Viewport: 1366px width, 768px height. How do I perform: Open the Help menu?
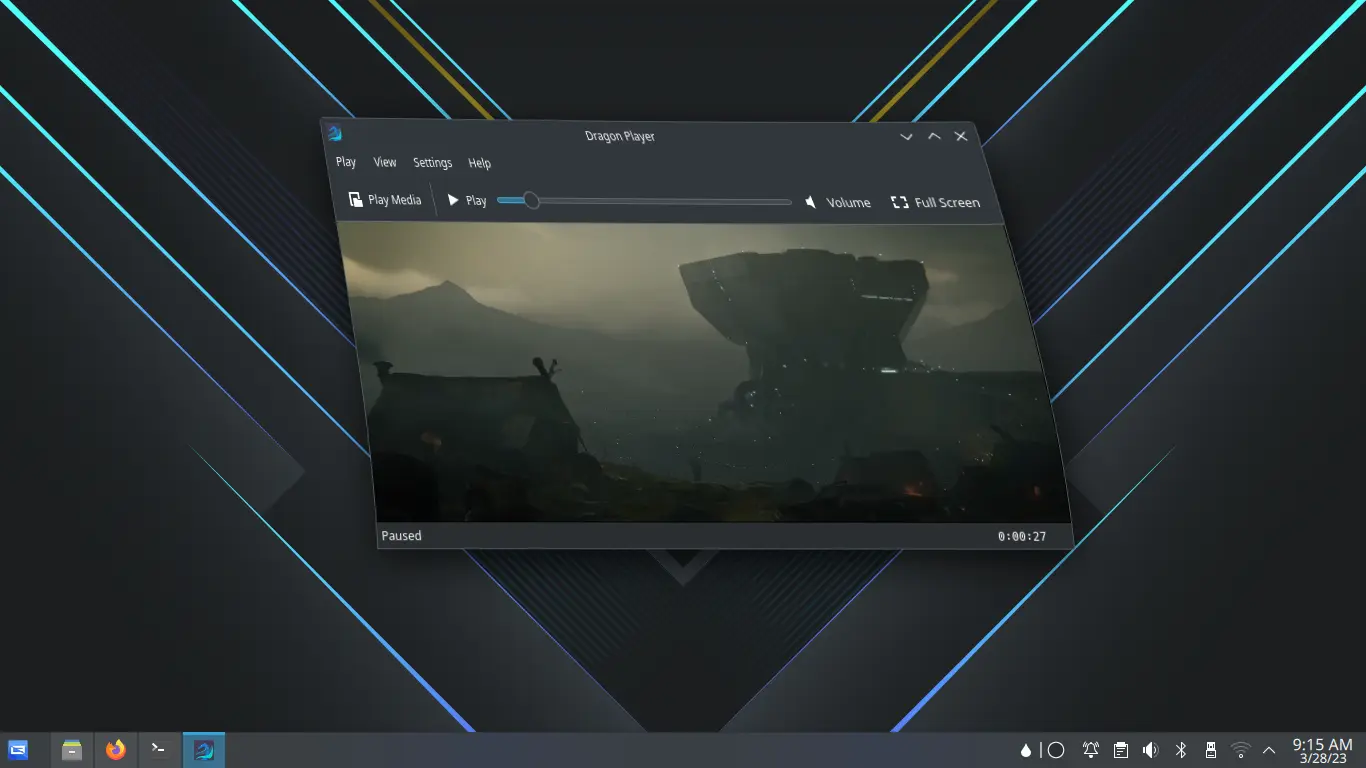480,163
